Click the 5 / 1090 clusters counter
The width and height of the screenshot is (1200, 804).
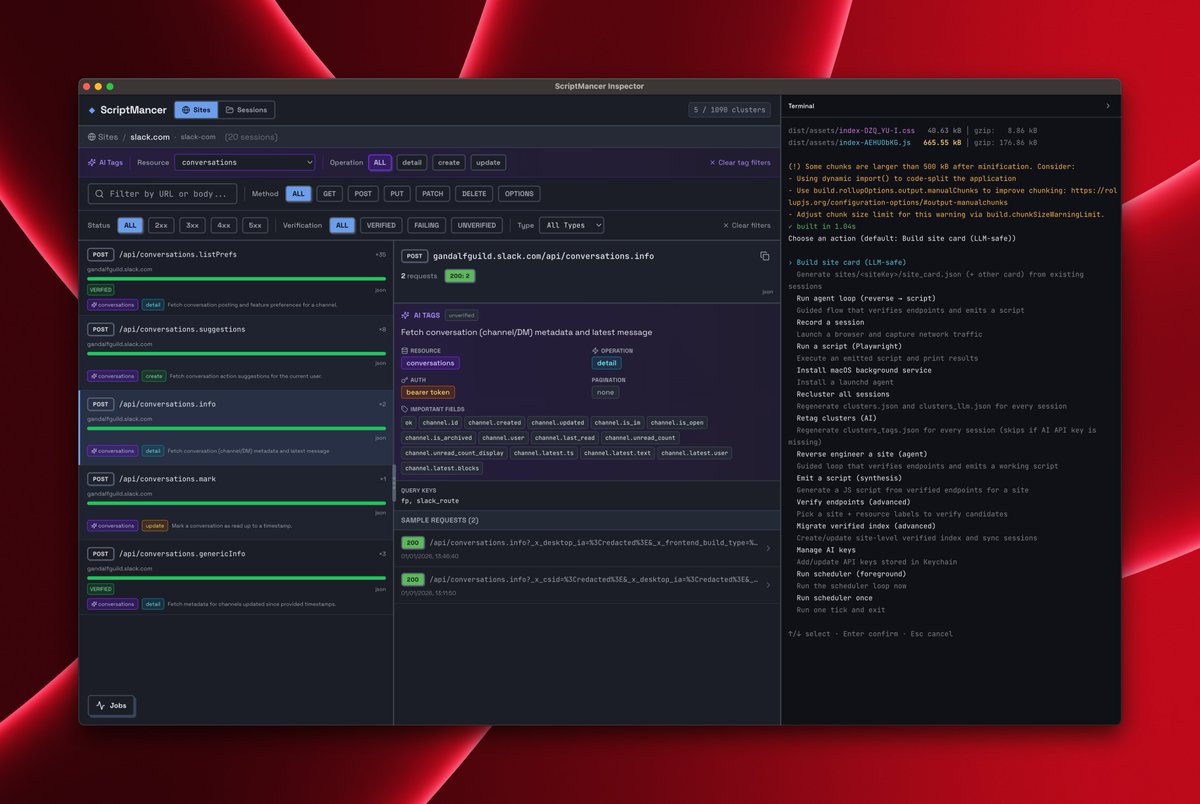pos(730,110)
